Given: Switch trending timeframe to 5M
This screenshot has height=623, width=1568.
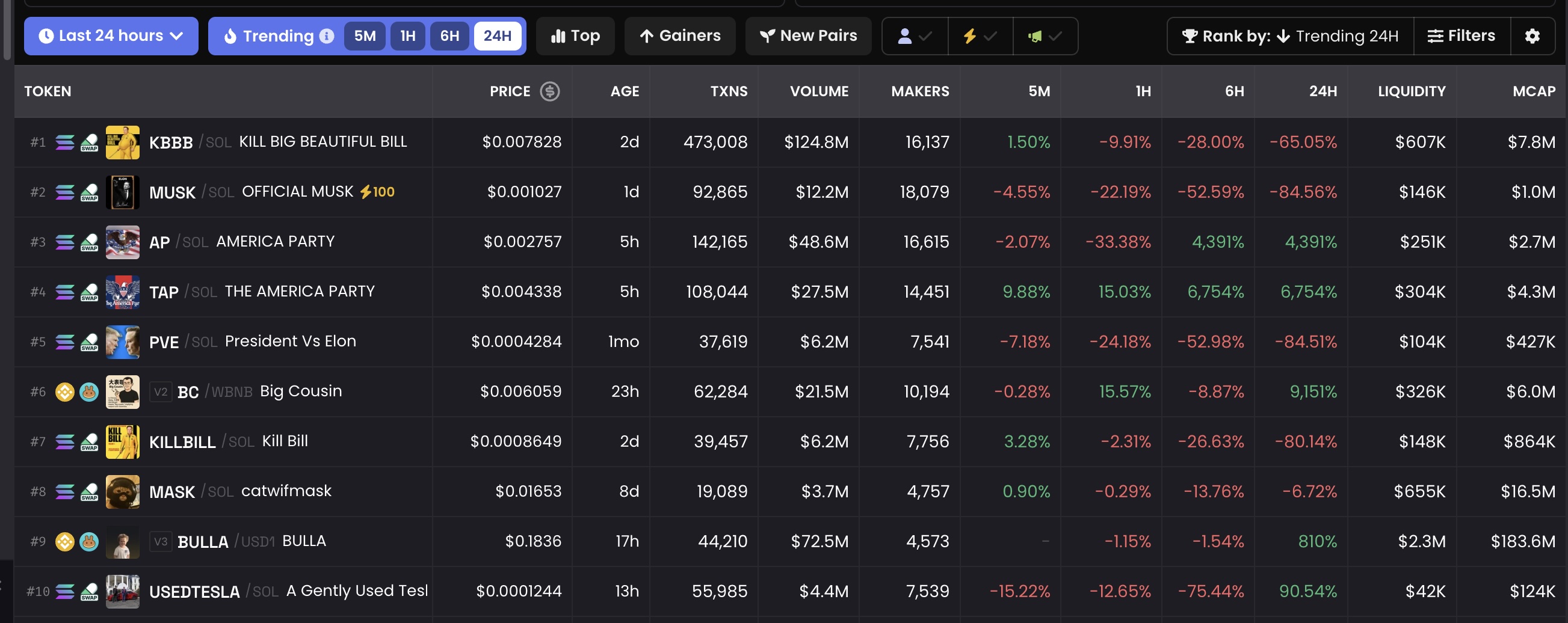Looking at the screenshot, I should point(365,36).
